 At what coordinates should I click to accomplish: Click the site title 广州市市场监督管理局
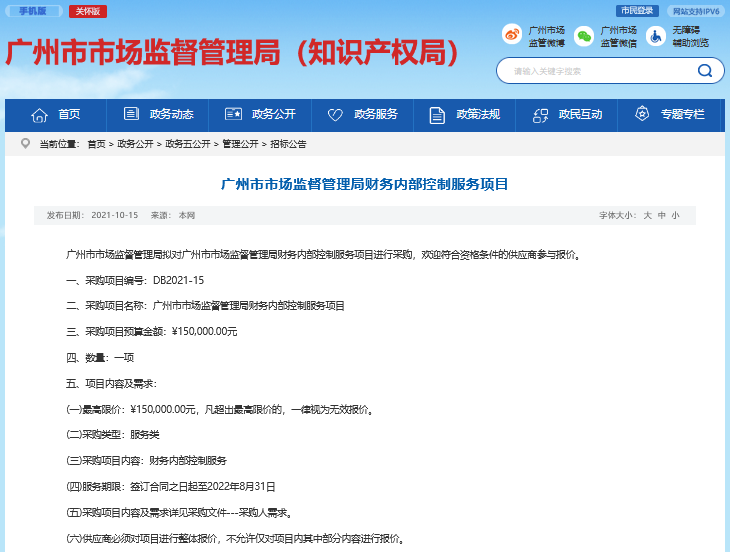[x=232, y=52]
